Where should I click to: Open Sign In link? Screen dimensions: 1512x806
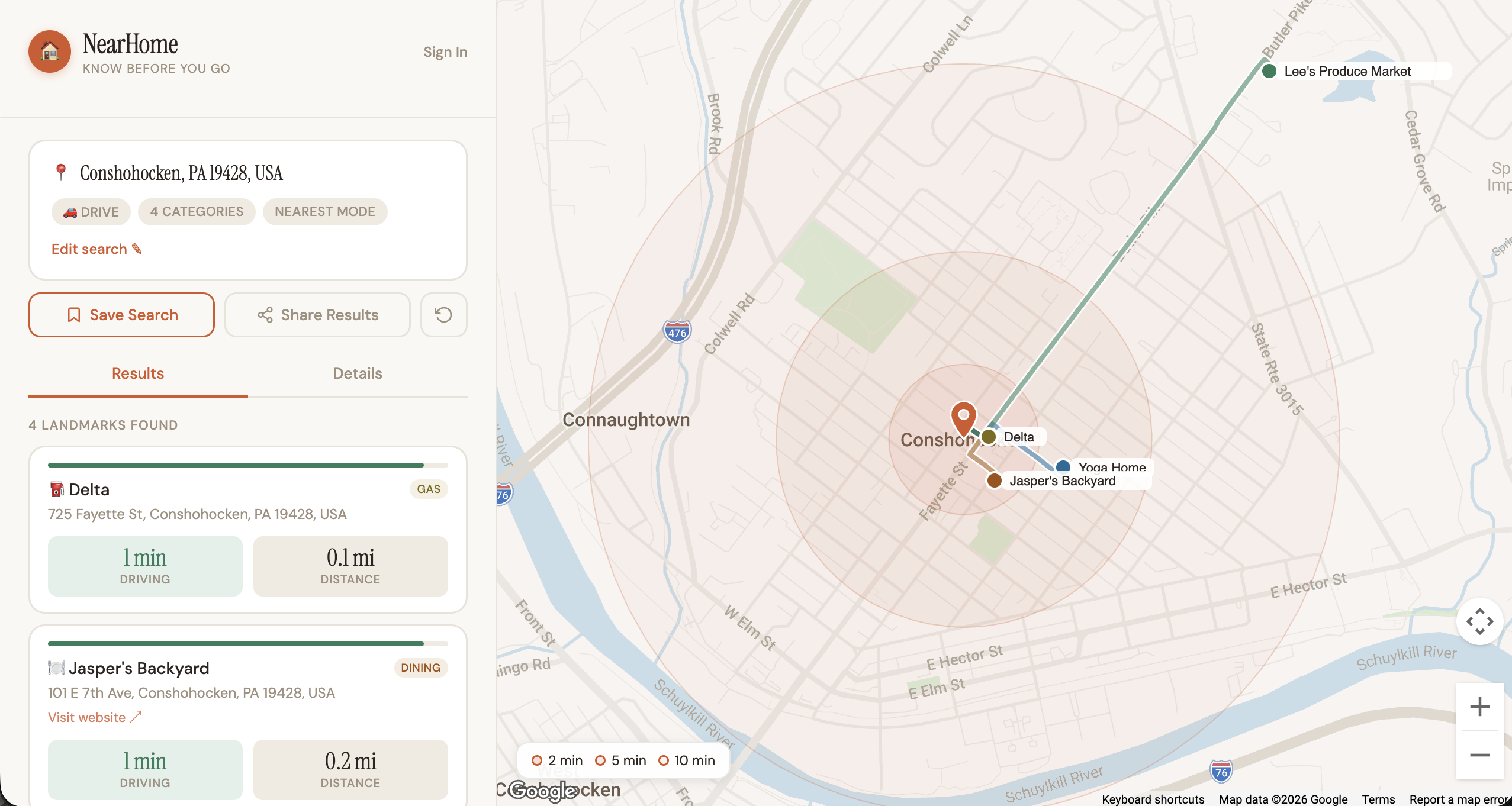coord(445,52)
